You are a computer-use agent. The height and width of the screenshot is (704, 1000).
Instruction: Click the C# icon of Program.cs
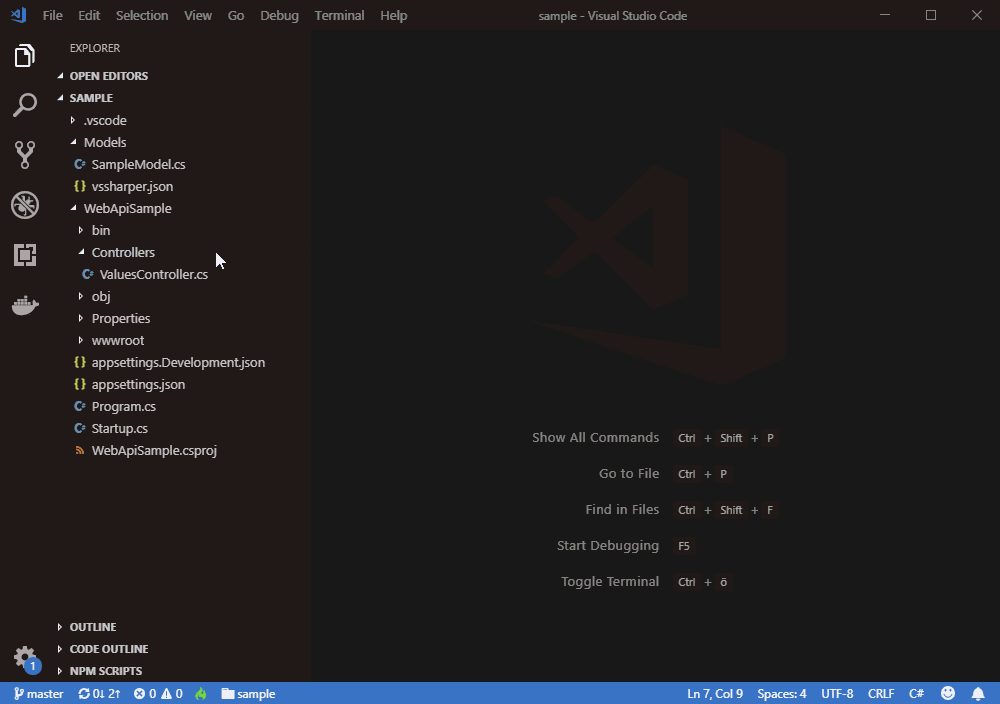[x=80, y=406]
